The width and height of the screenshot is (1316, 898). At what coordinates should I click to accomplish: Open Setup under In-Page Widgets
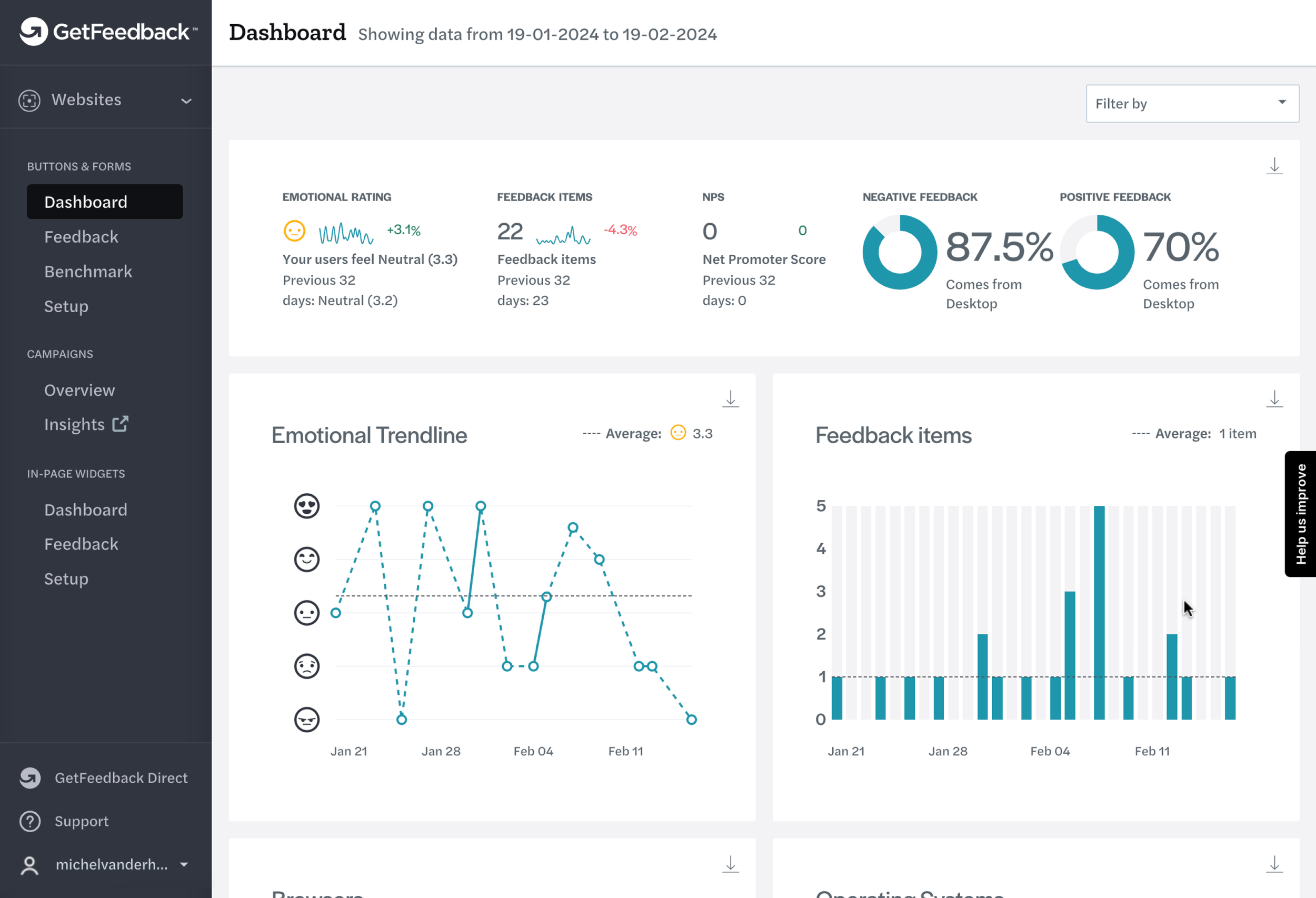pos(66,578)
